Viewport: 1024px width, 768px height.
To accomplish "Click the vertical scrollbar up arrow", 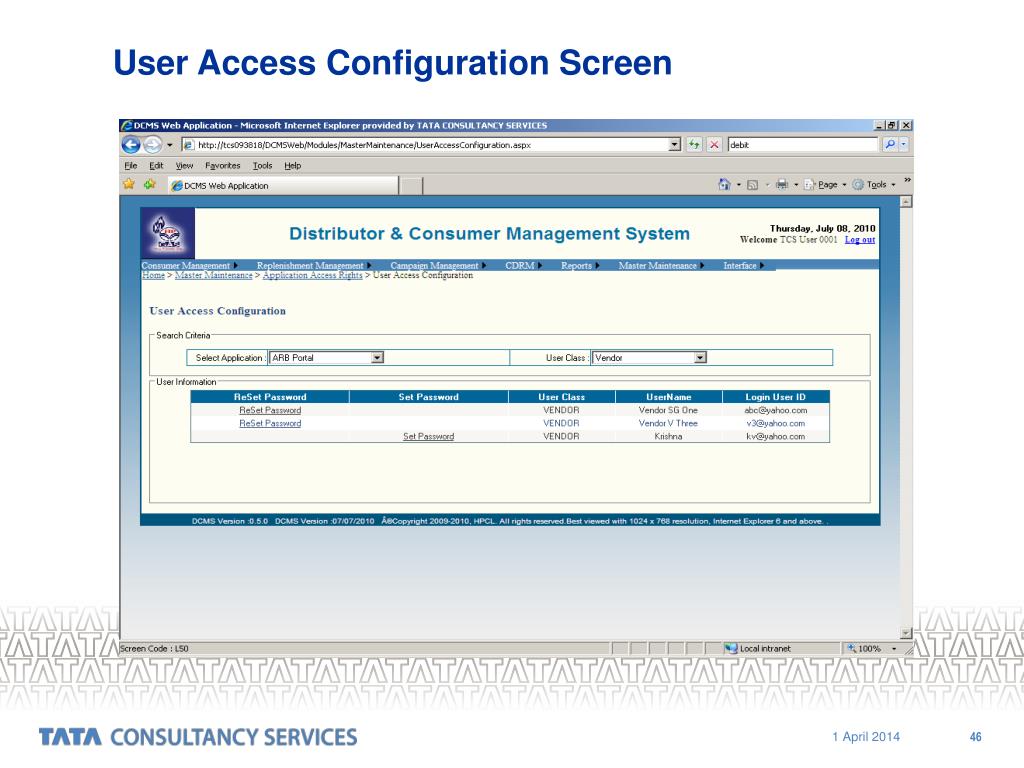I will (906, 202).
